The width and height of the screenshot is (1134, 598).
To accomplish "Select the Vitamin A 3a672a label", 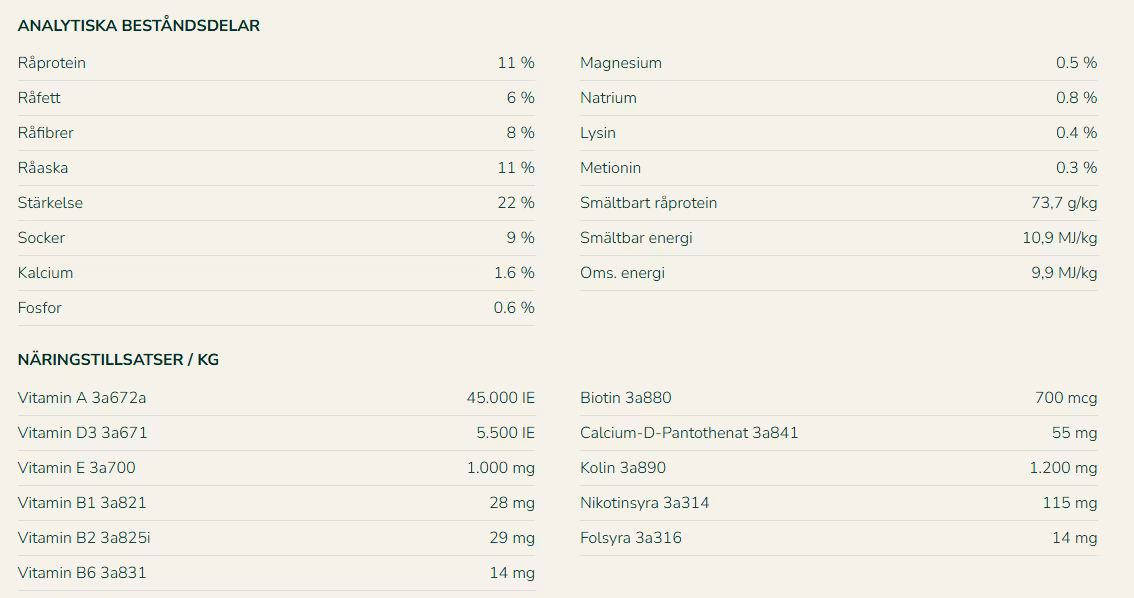I will click(x=82, y=398).
